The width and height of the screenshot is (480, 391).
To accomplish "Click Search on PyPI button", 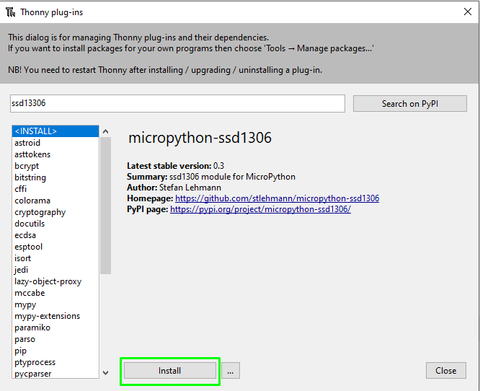I will coord(410,104).
